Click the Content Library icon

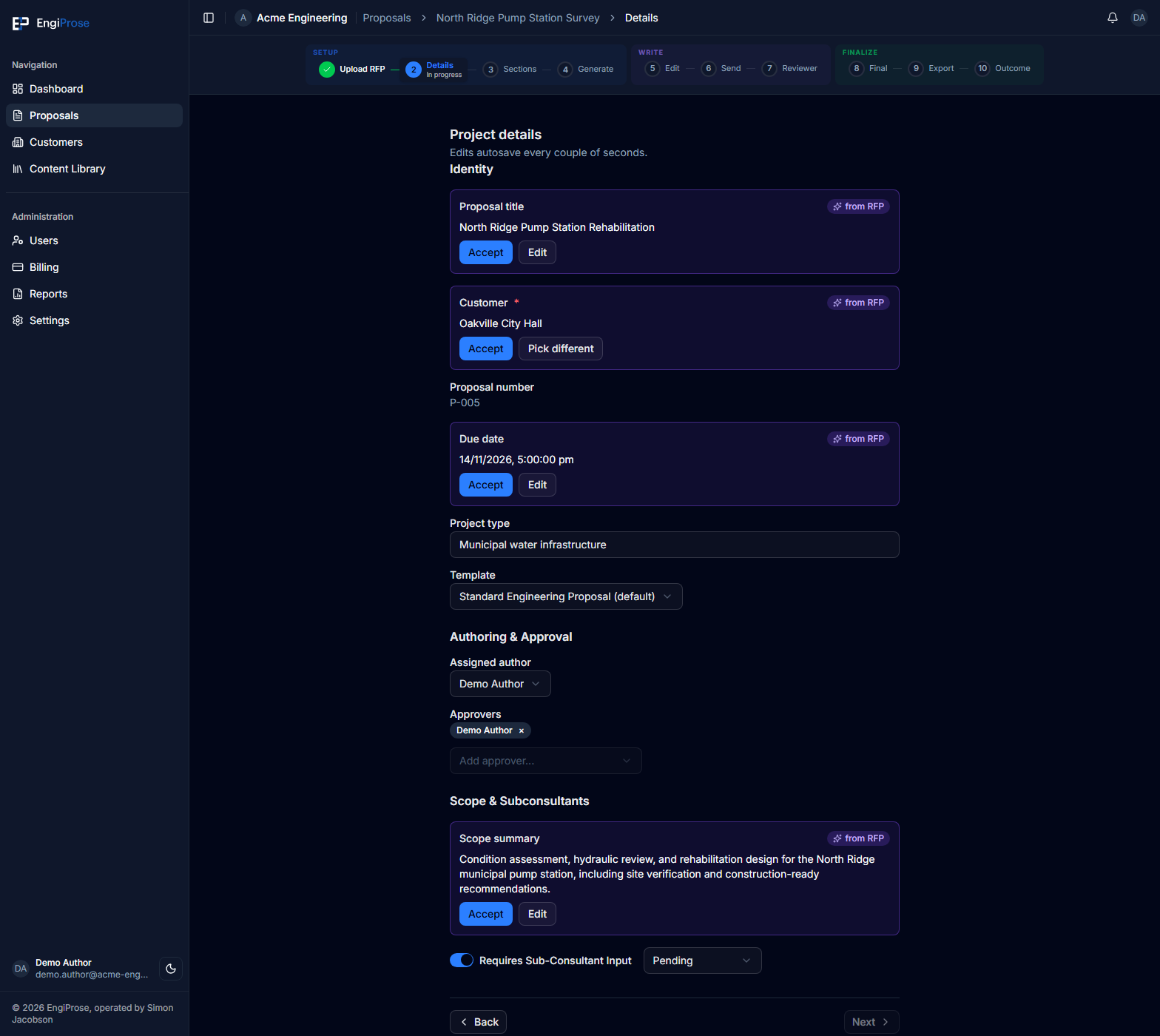[x=18, y=169]
